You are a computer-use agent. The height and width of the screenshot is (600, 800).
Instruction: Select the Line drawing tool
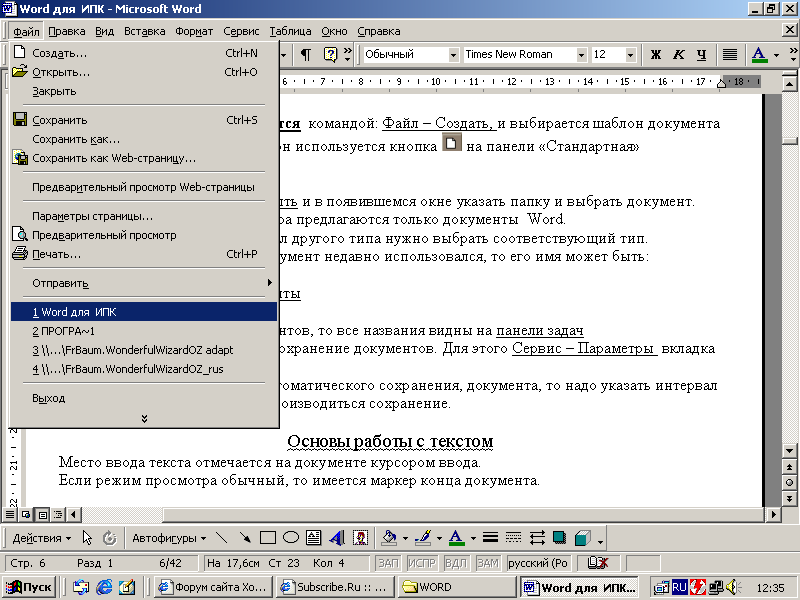click(221, 538)
